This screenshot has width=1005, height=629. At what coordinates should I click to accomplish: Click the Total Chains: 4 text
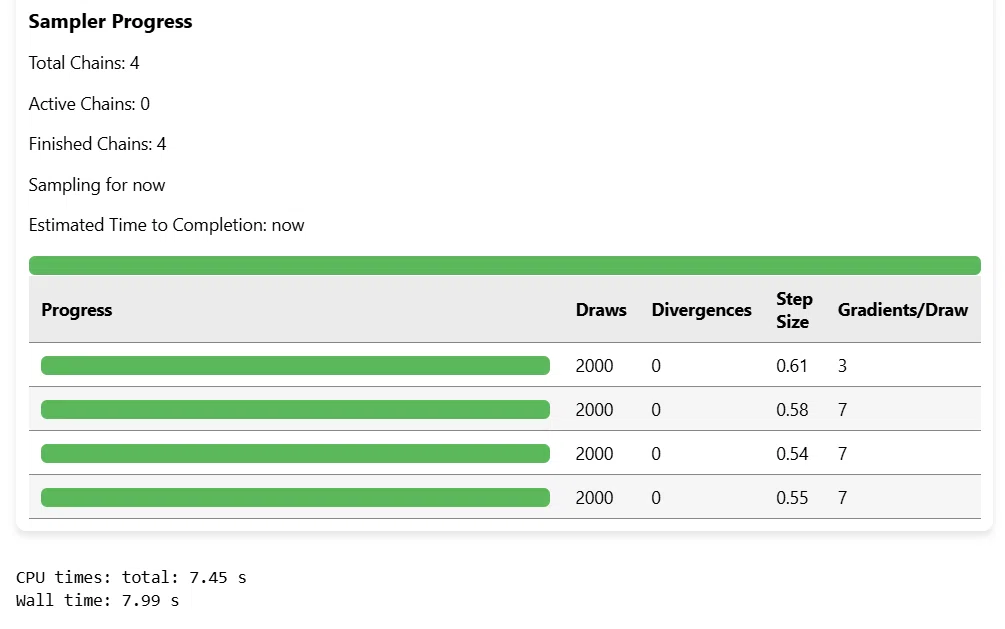tap(84, 63)
